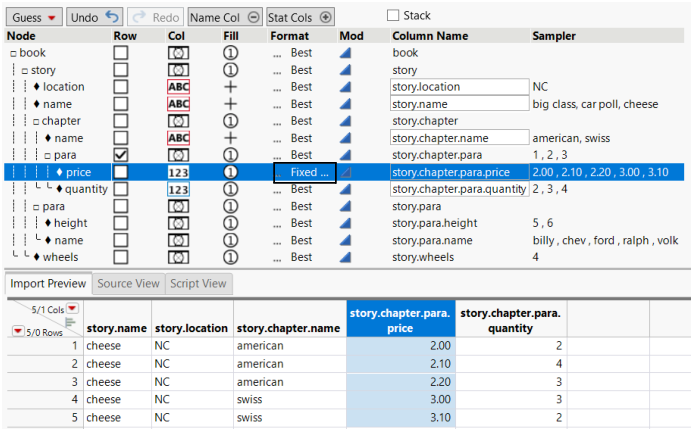Click the ABC icon for chapter name row
The height and width of the screenshot is (431, 693).
178,138
